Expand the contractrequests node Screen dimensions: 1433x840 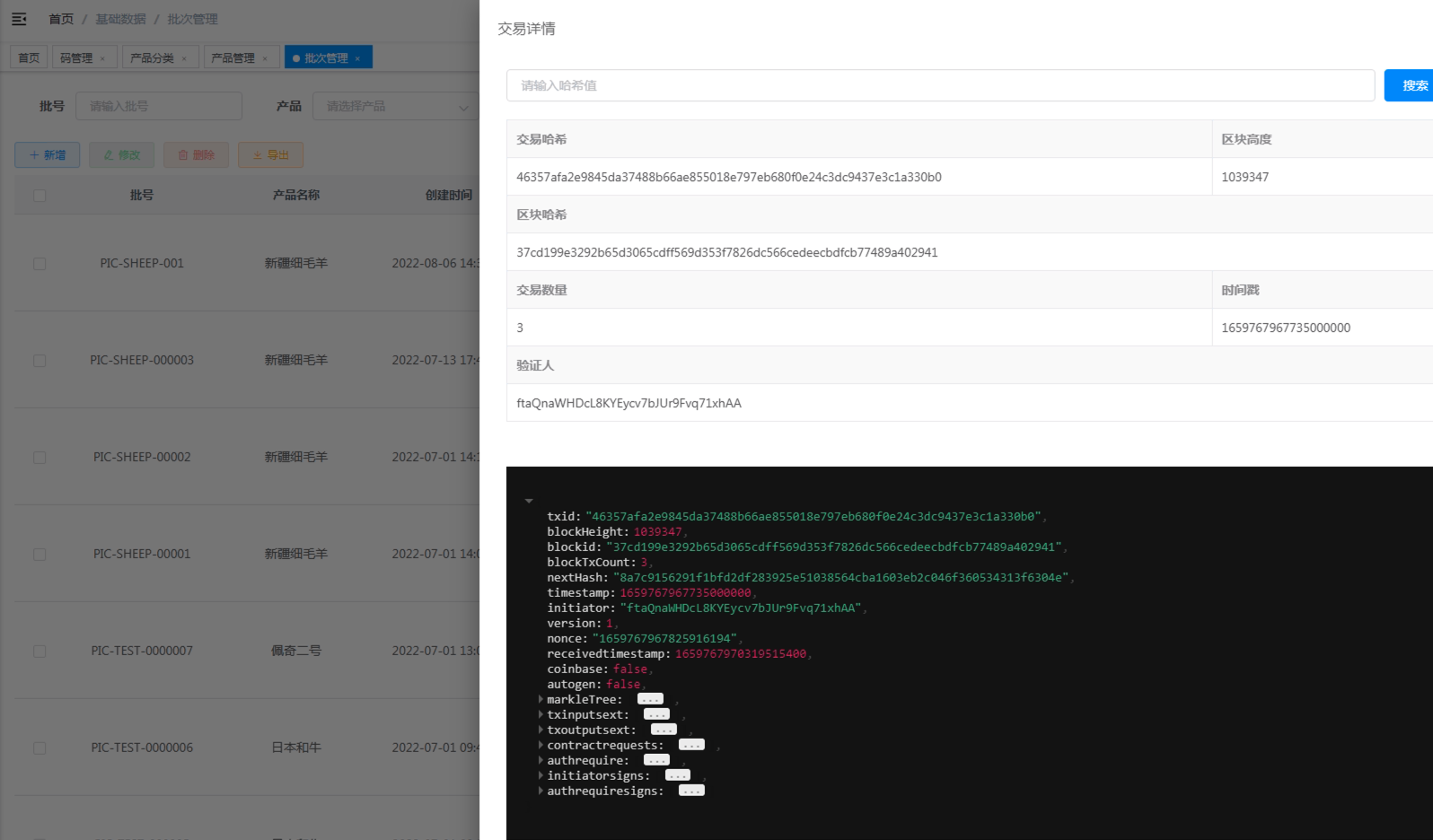pyautogui.click(x=541, y=745)
